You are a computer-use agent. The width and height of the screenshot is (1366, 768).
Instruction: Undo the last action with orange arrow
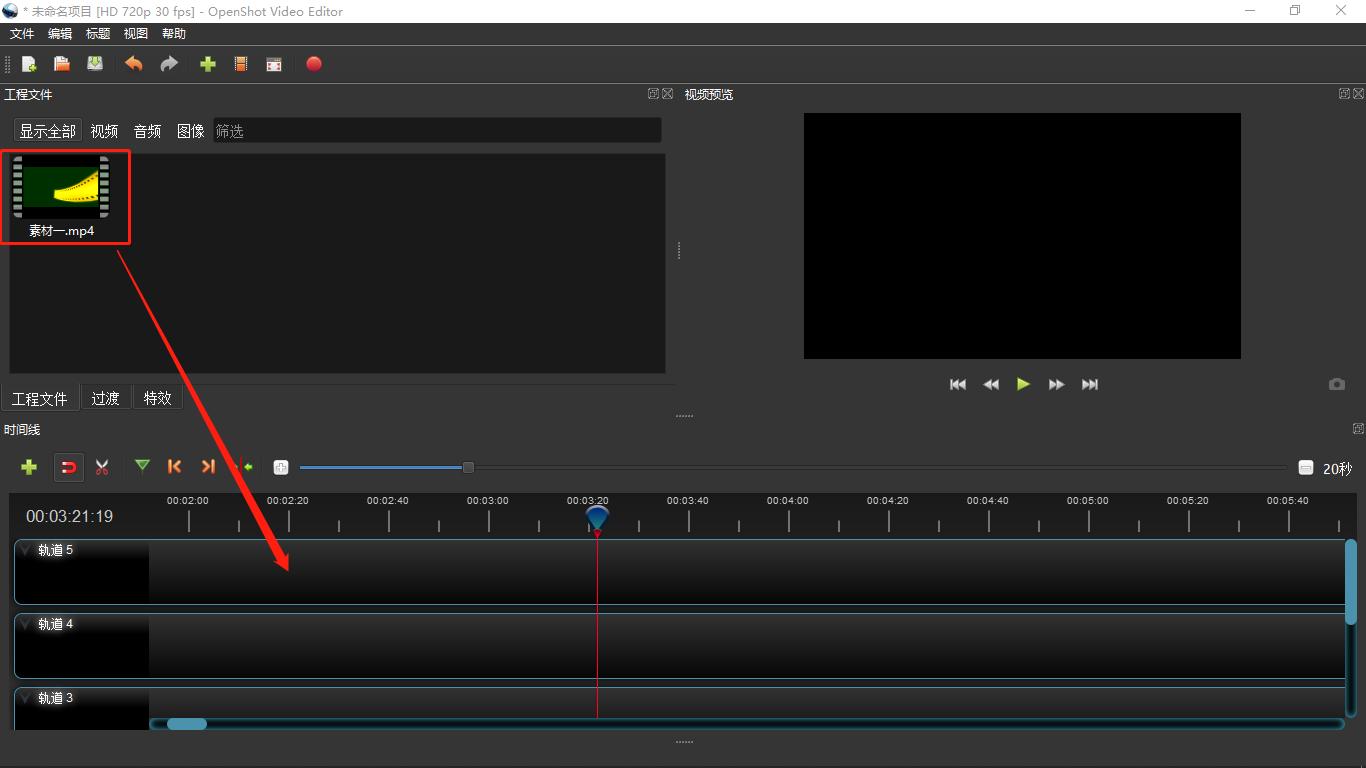[x=133, y=64]
